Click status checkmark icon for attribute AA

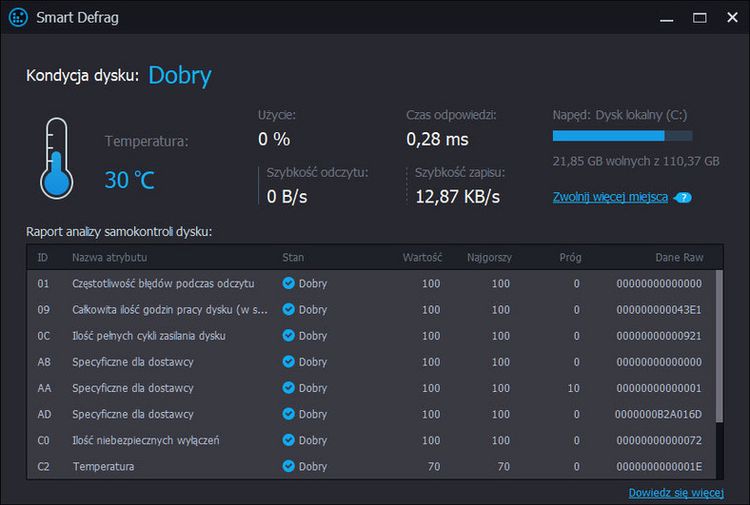point(288,388)
